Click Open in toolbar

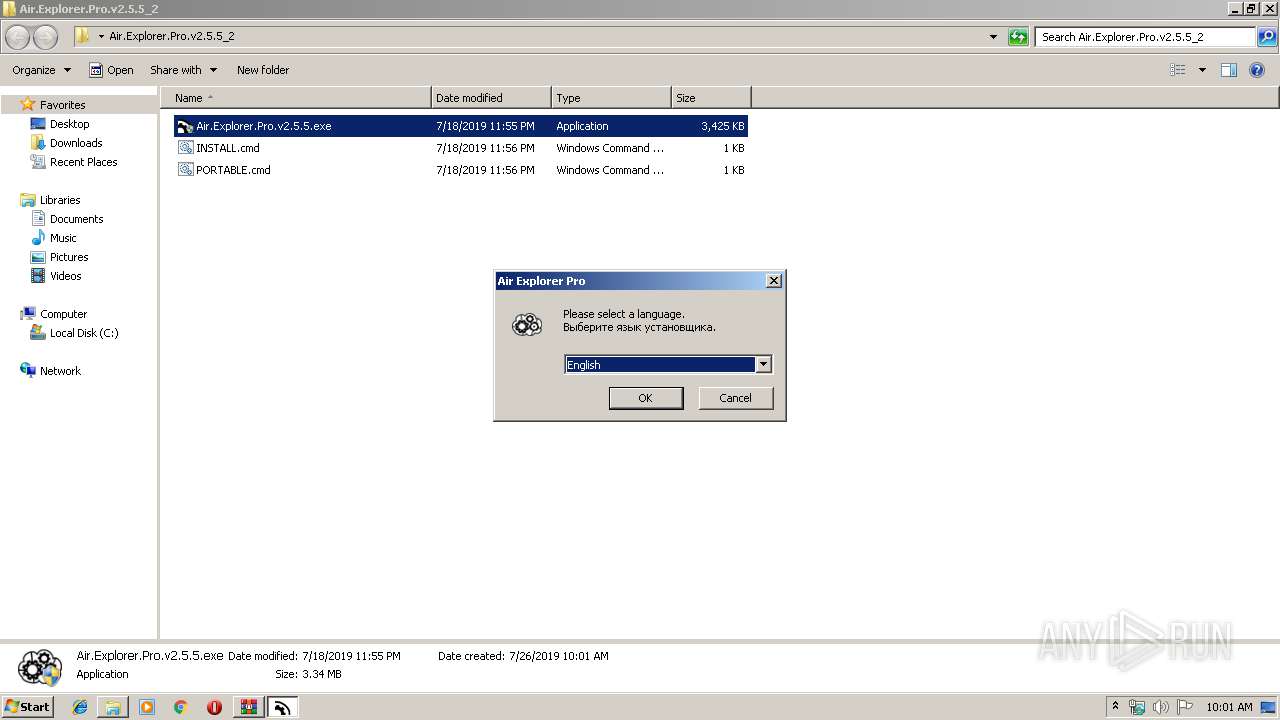tap(111, 70)
